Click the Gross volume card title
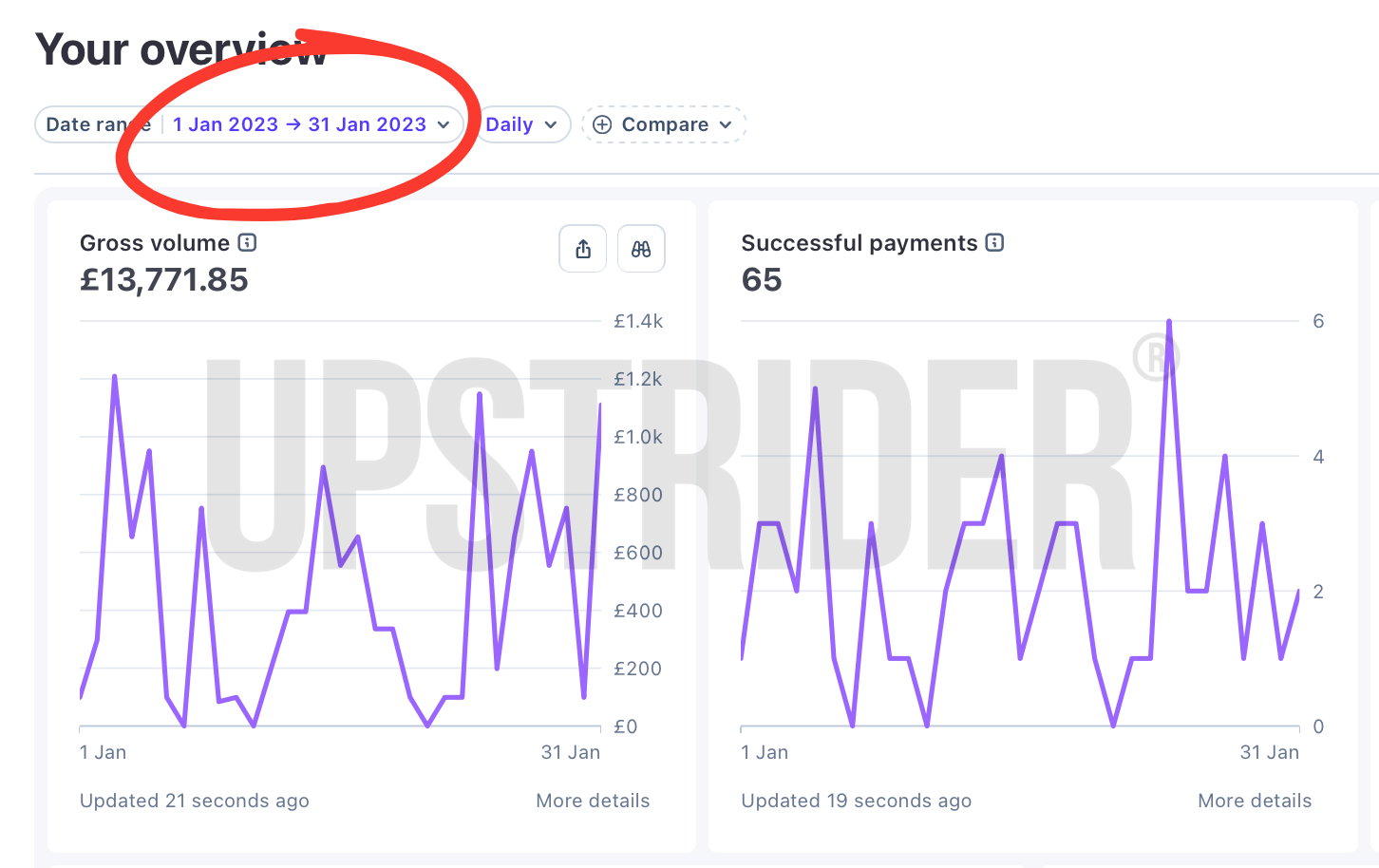 coord(155,243)
